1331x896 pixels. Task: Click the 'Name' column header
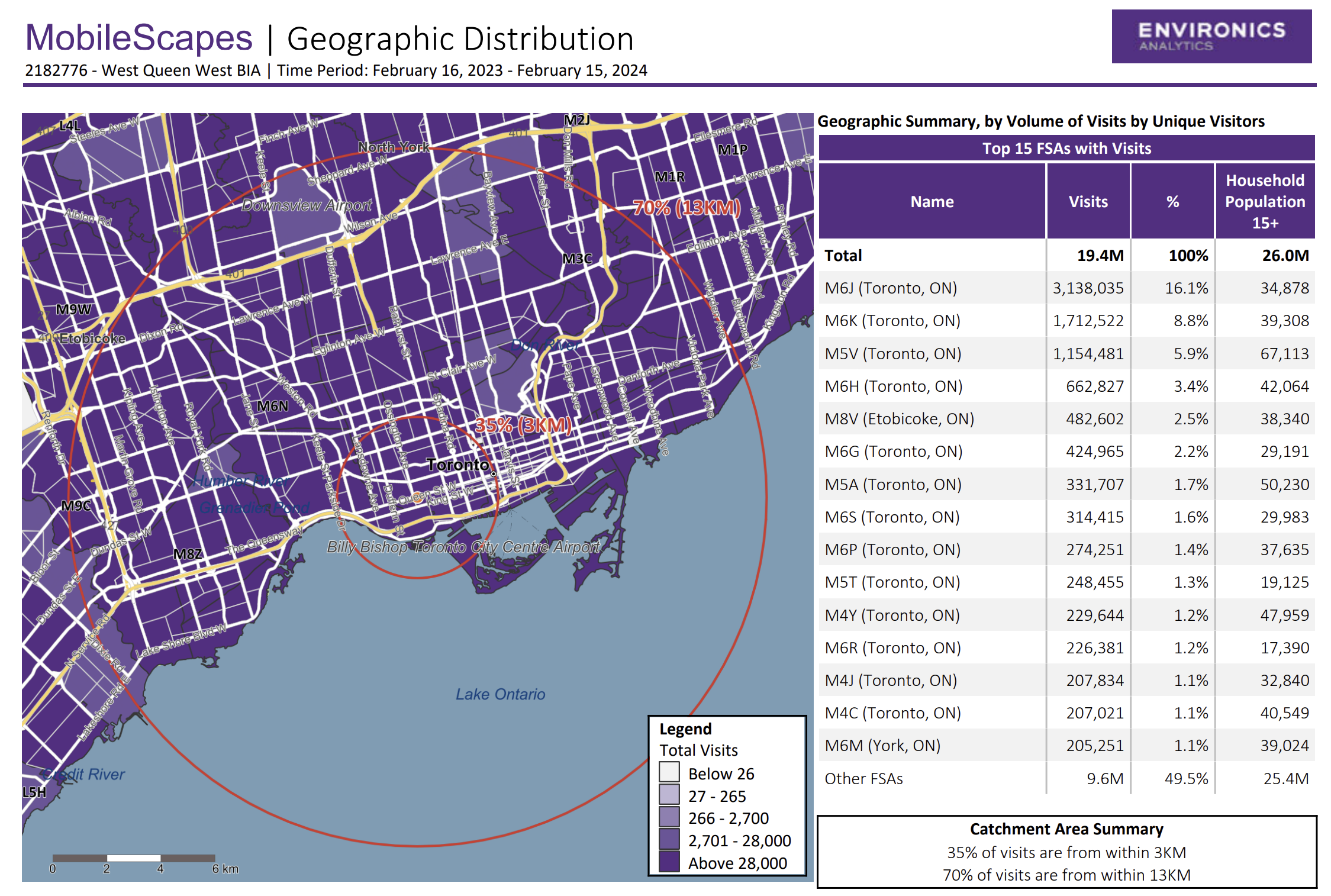point(932,201)
